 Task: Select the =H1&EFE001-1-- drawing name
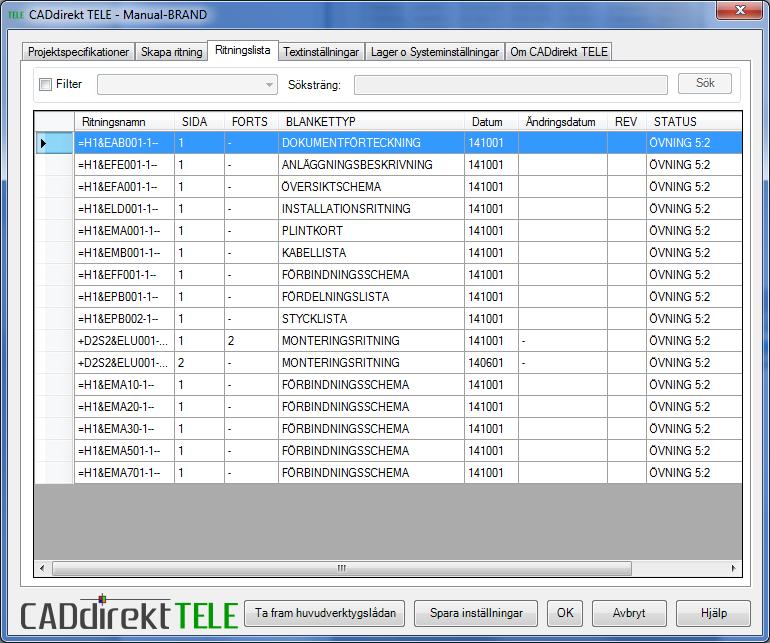[x=124, y=165]
